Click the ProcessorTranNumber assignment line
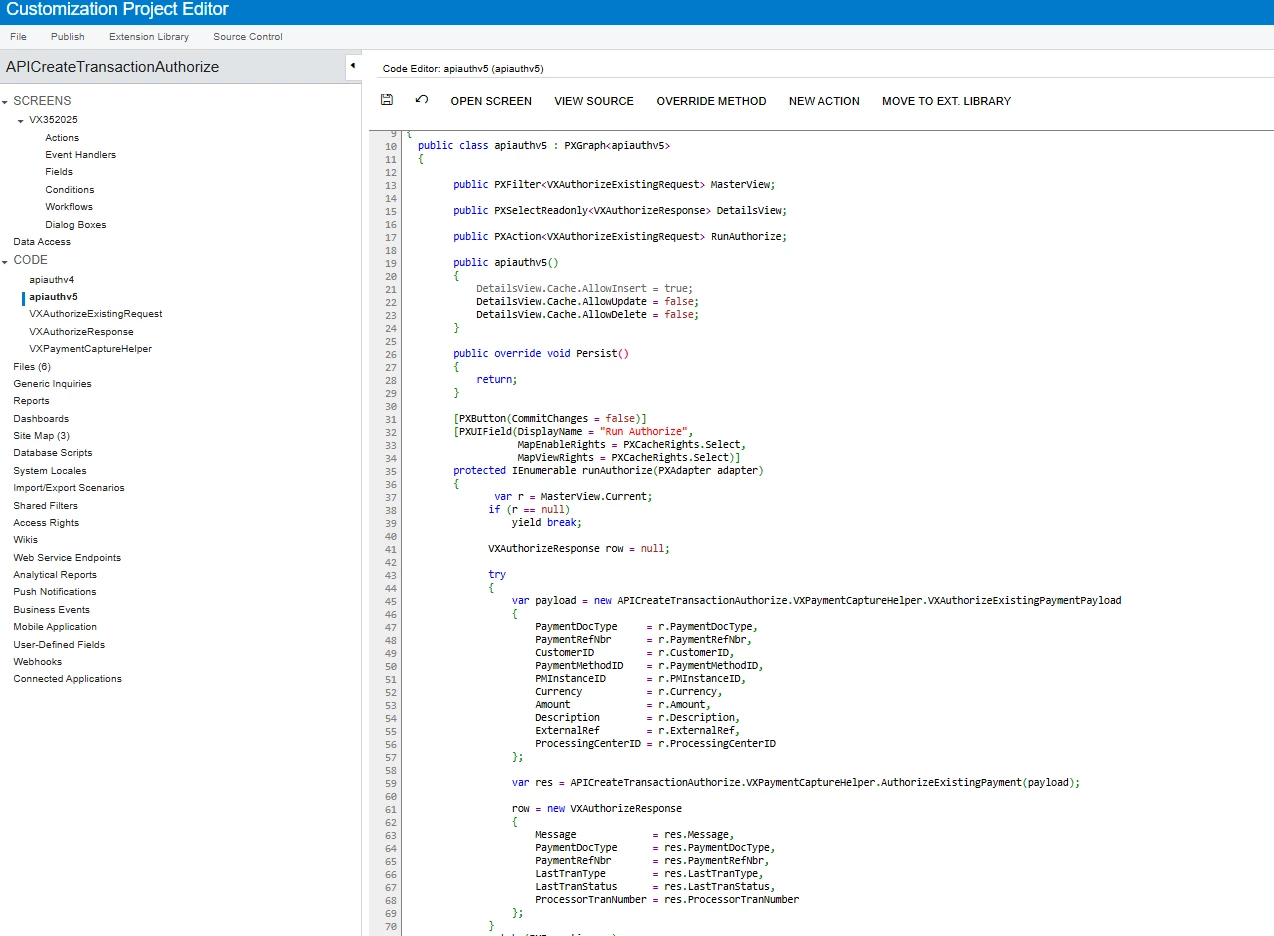Viewport: 1274px width, 936px height. coord(667,900)
